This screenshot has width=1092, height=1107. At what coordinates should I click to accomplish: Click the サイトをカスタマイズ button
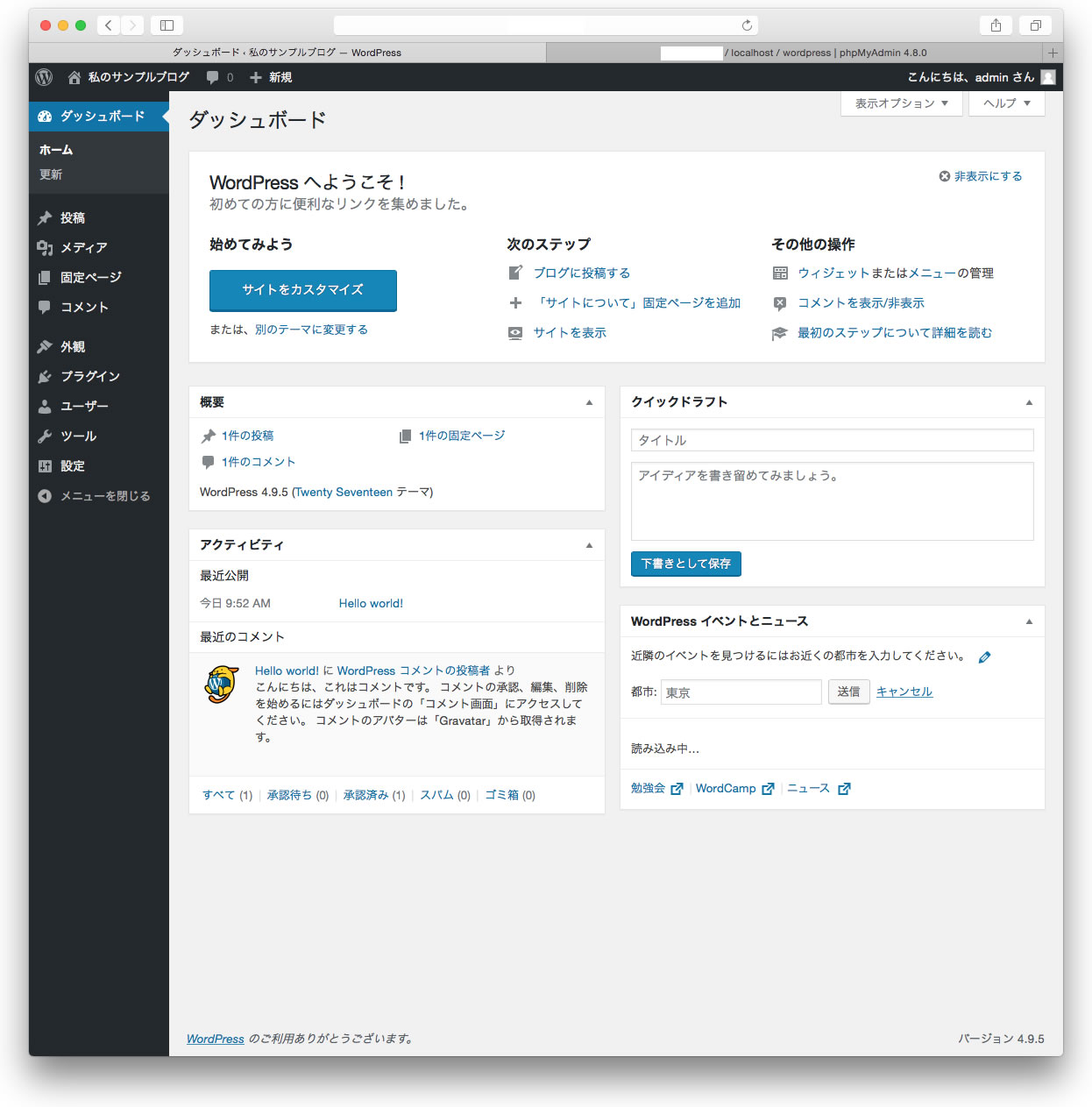[x=303, y=290]
